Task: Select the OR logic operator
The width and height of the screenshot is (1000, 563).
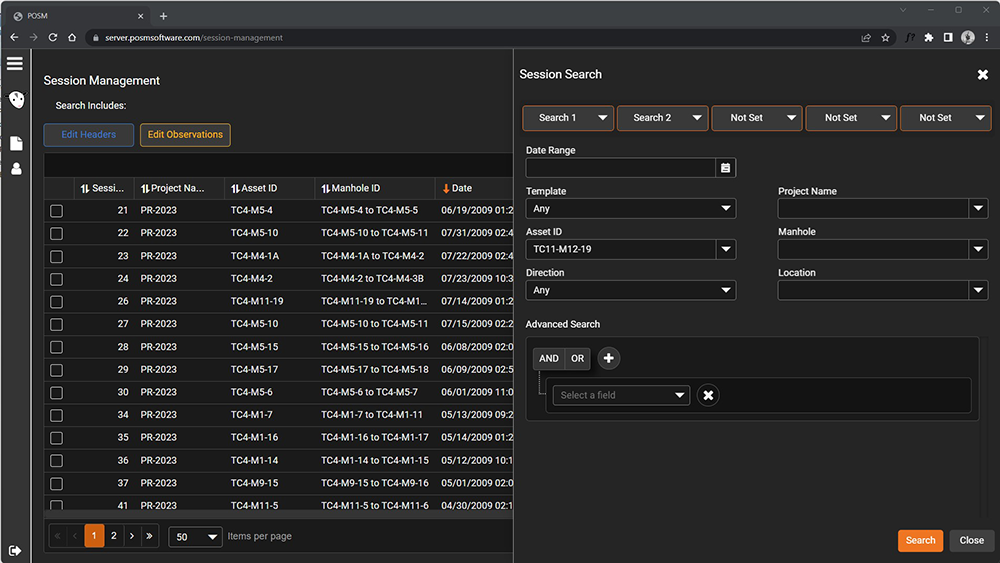Action: click(577, 358)
